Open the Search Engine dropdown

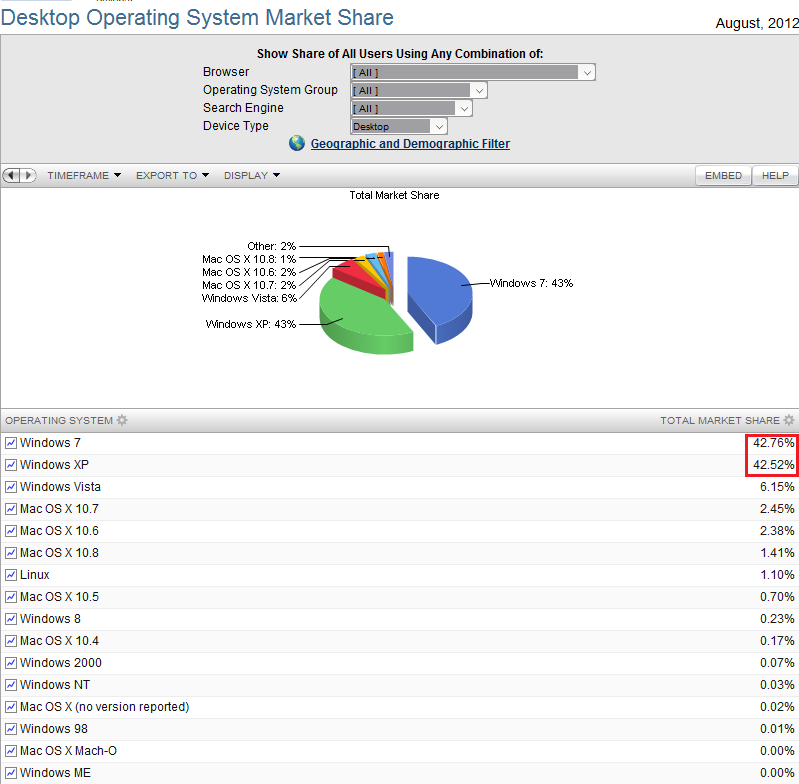(x=411, y=109)
